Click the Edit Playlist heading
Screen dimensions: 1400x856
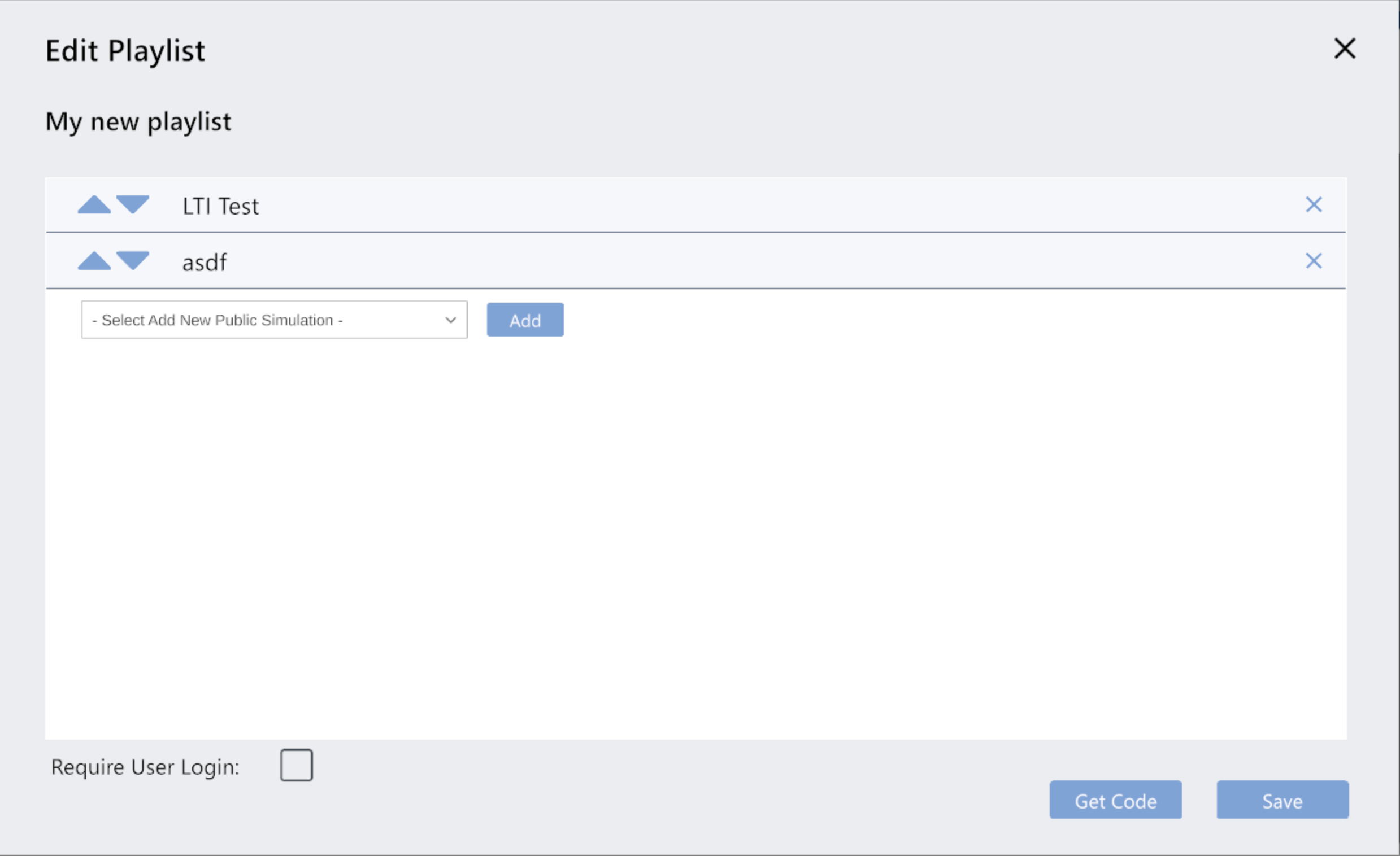pos(125,51)
